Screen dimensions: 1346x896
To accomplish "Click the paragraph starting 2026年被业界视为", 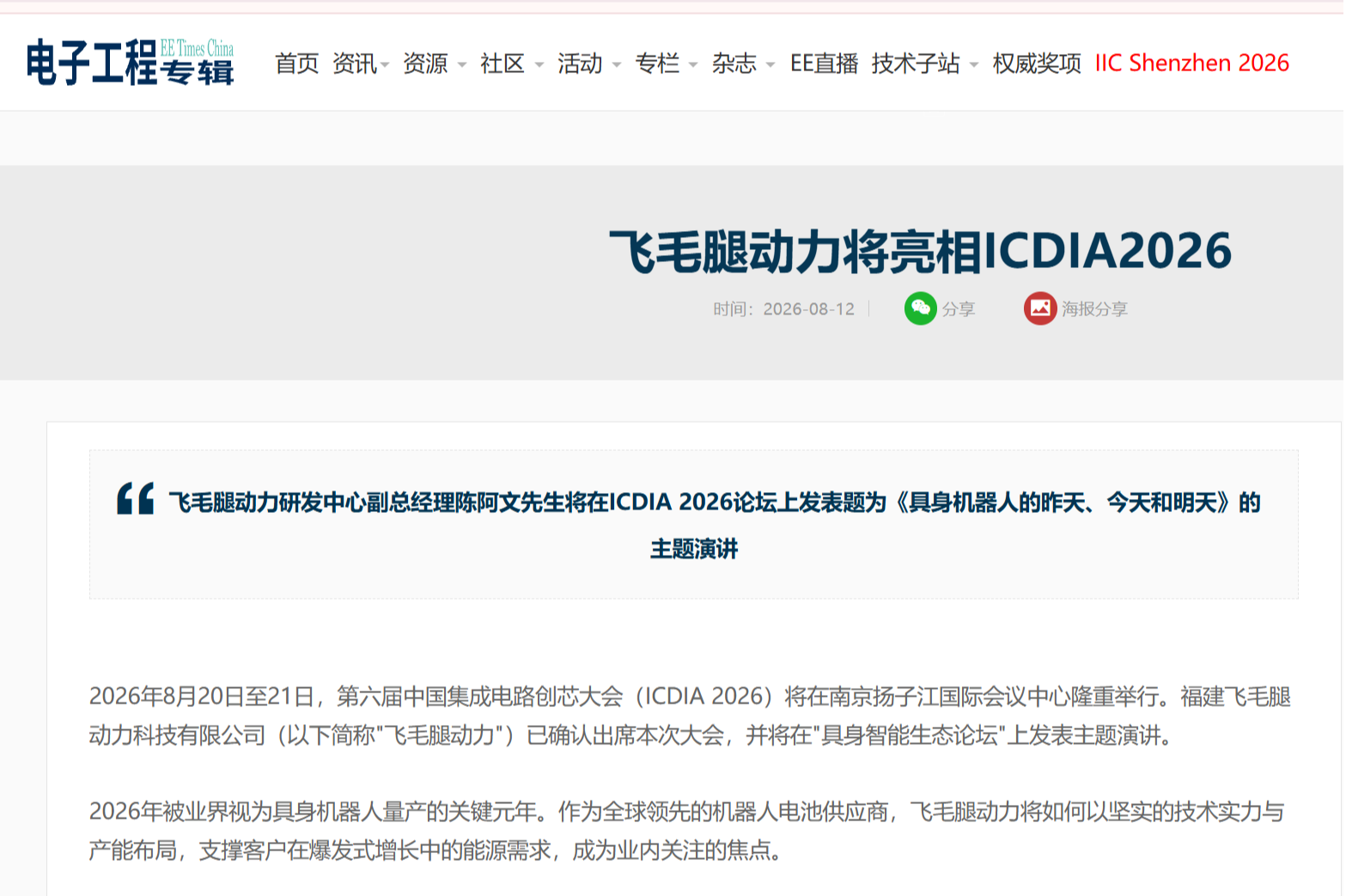I will [687, 831].
